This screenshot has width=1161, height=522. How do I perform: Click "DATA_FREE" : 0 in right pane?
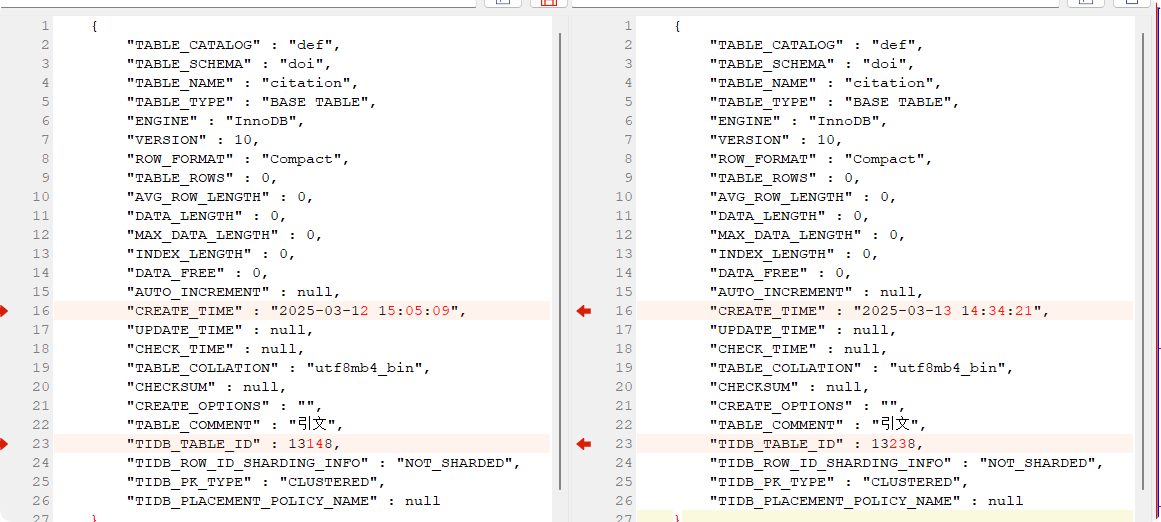pyautogui.click(x=780, y=272)
